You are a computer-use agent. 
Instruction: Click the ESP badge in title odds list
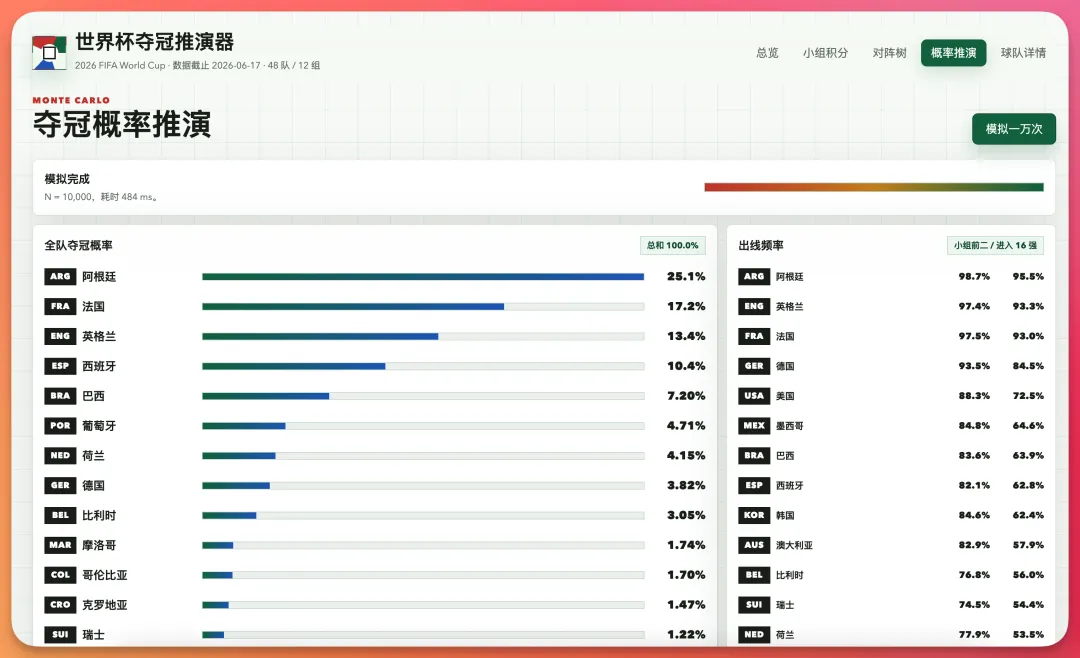tap(60, 366)
